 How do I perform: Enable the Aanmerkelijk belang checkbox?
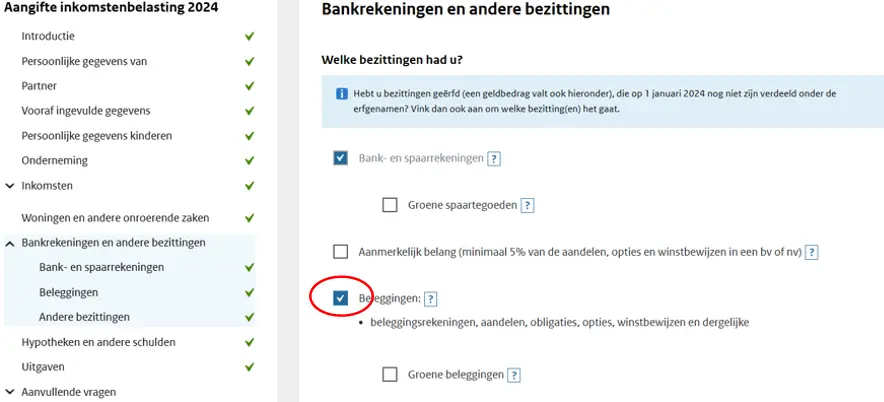point(341,252)
